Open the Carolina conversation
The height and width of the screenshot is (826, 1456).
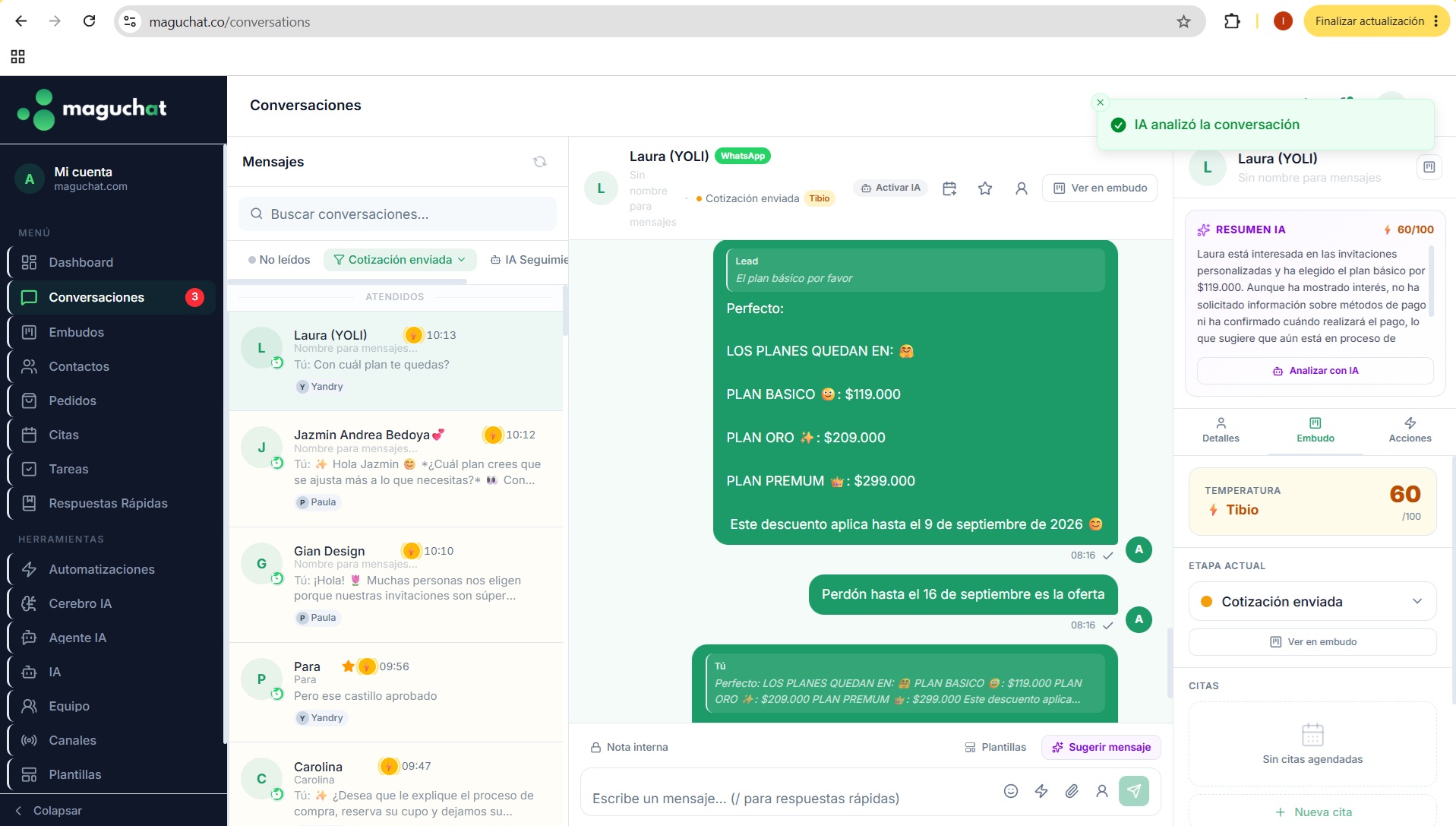396,785
